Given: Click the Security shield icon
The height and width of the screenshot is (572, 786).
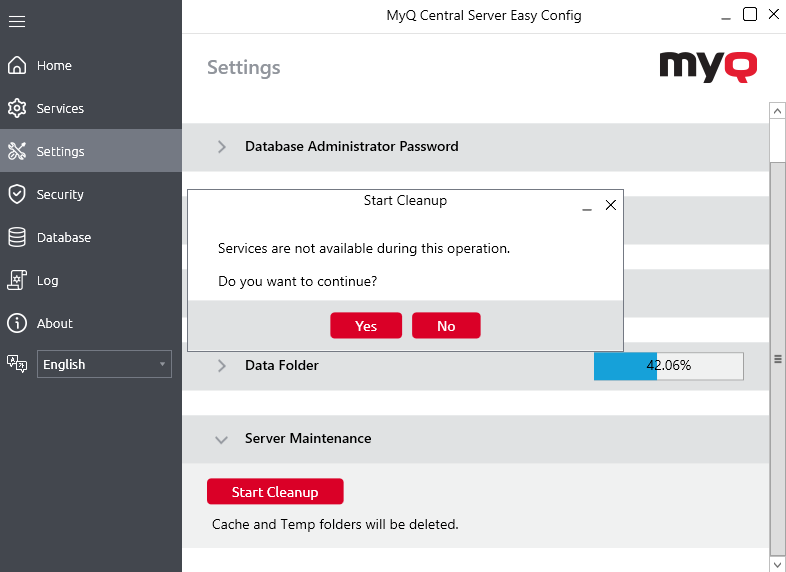Looking at the screenshot, I should [16, 195].
